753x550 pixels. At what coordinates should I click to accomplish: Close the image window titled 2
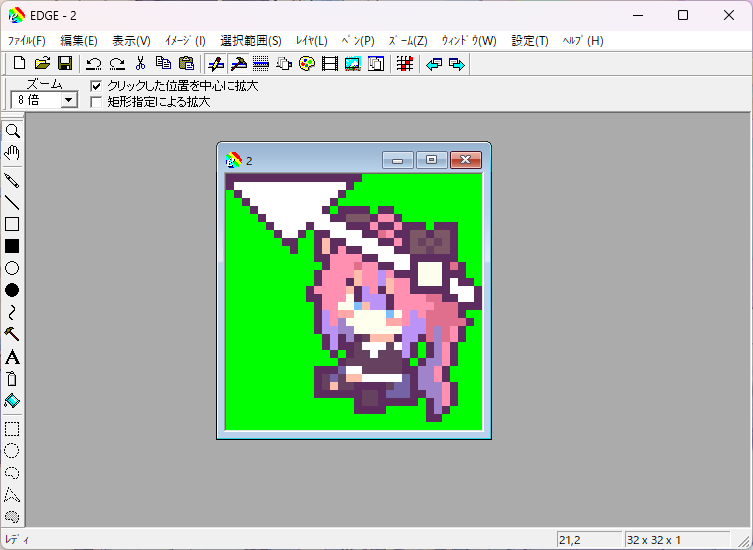pyautogui.click(x=466, y=160)
